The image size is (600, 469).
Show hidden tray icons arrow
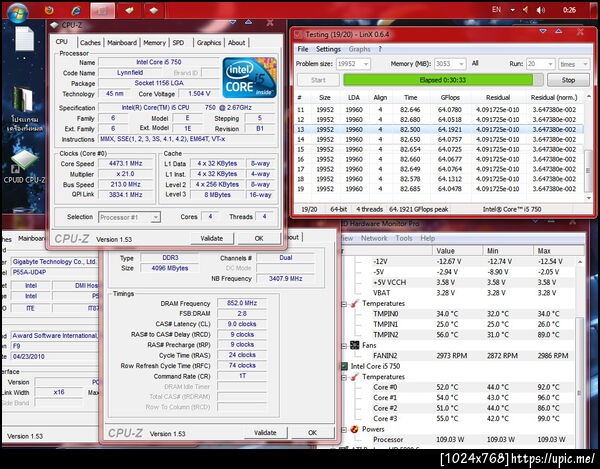click(512, 10)
